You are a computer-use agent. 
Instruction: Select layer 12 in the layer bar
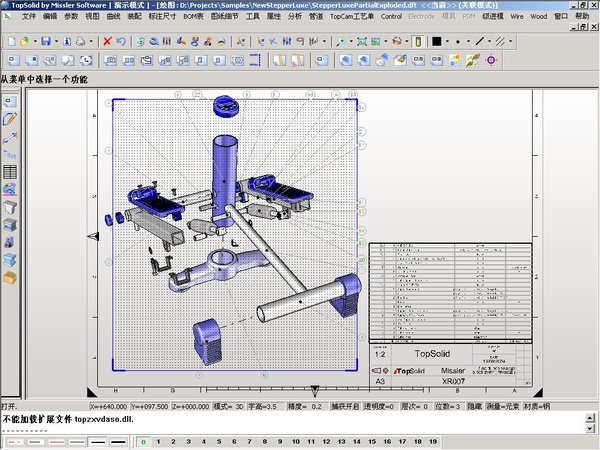pos(326,440)
